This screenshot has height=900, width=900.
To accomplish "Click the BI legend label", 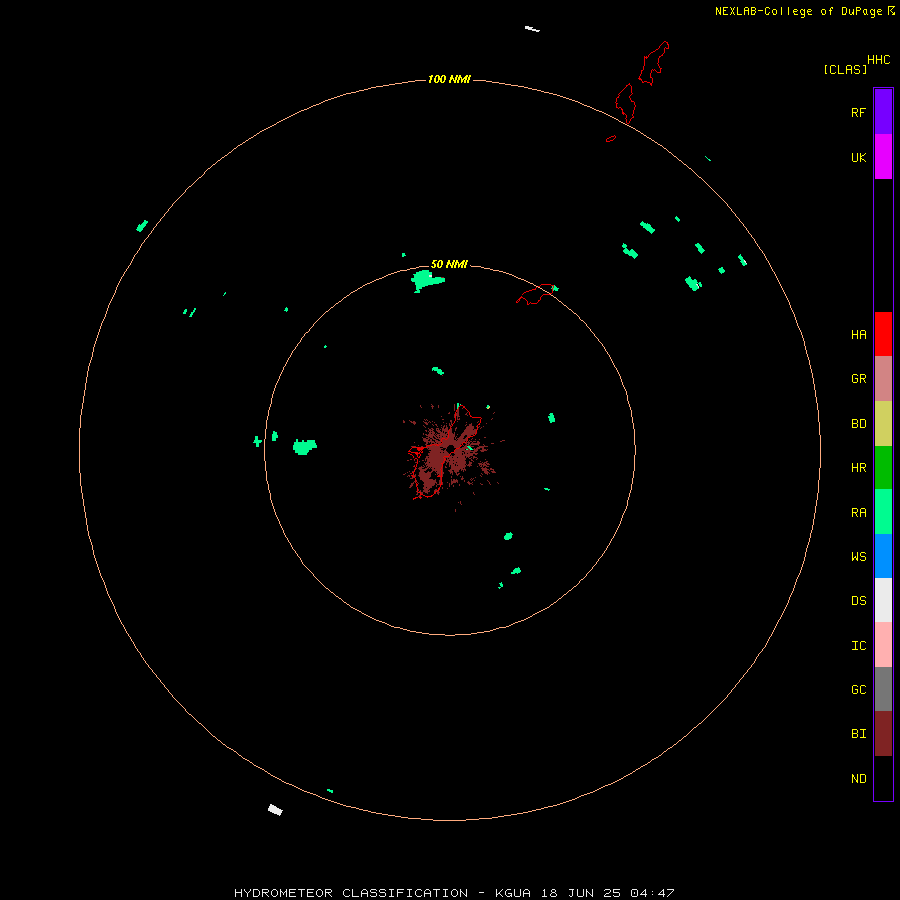I will pyautogui.click(x=858, y=734).
